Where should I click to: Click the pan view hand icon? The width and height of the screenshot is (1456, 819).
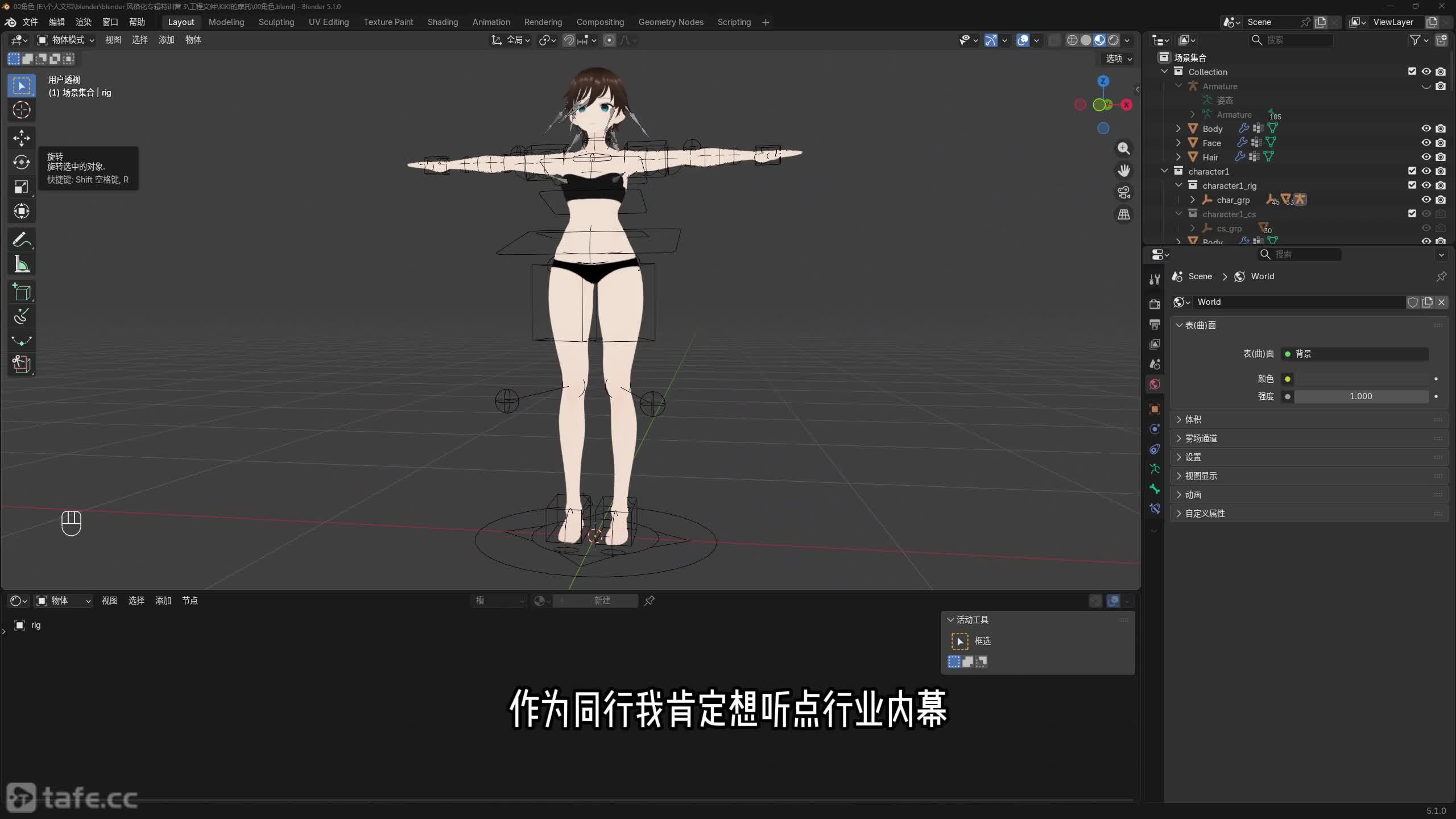pyautogui.click(x=1123, y=171)
